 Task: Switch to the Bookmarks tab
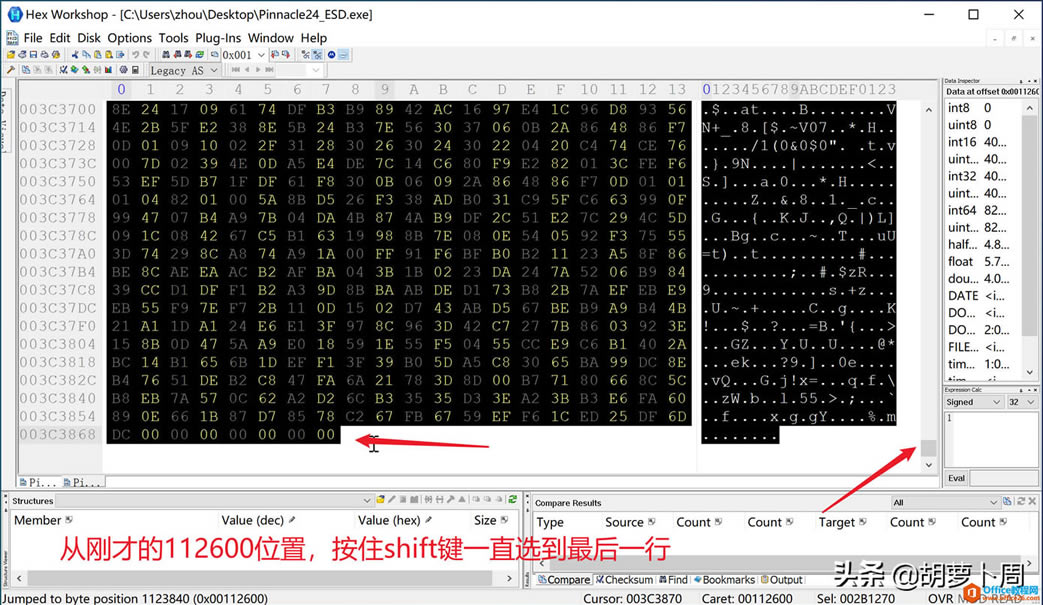(x=724, y=580)
